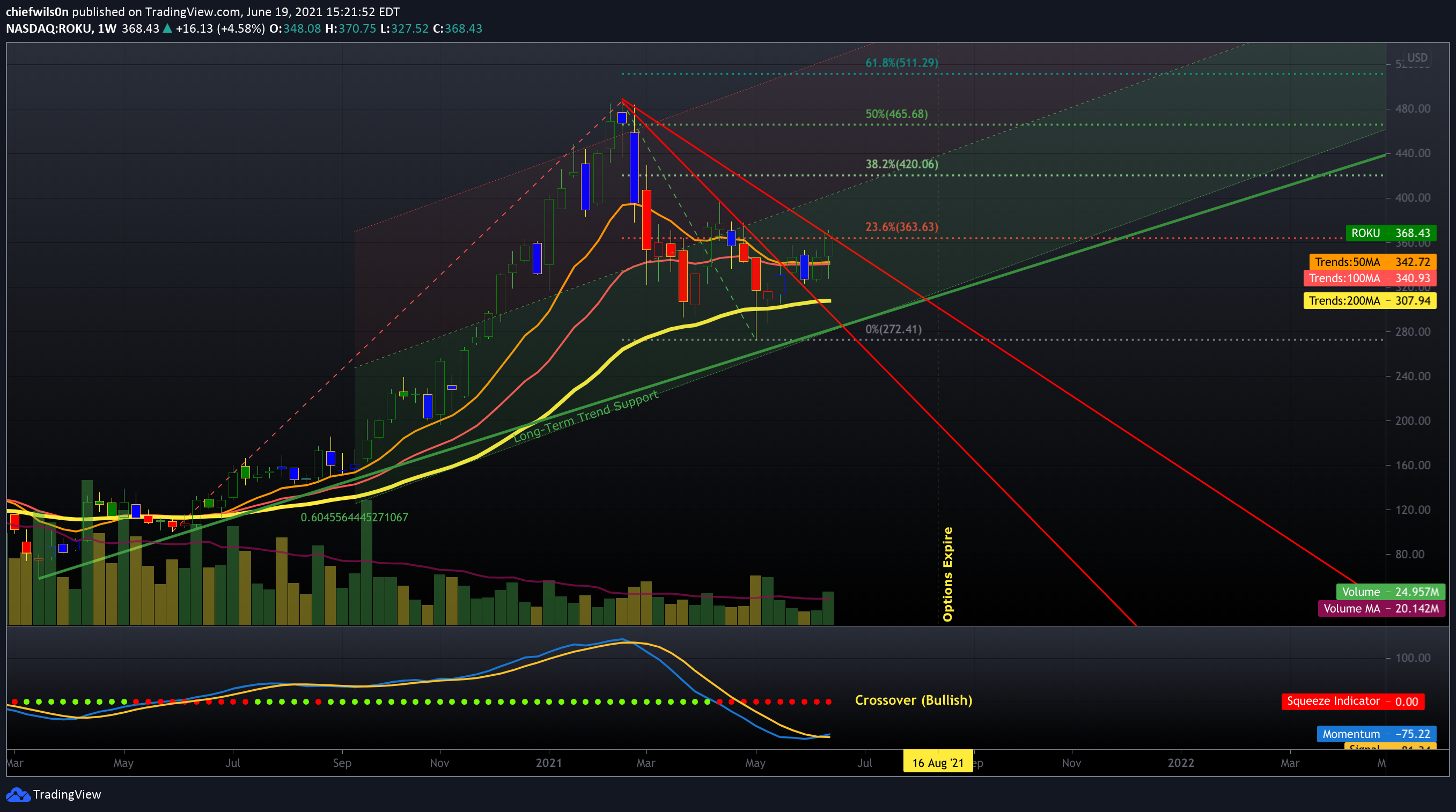
Task: Click the 38.2%(420.06) Fibonacci label
Action: coord(901,164)
